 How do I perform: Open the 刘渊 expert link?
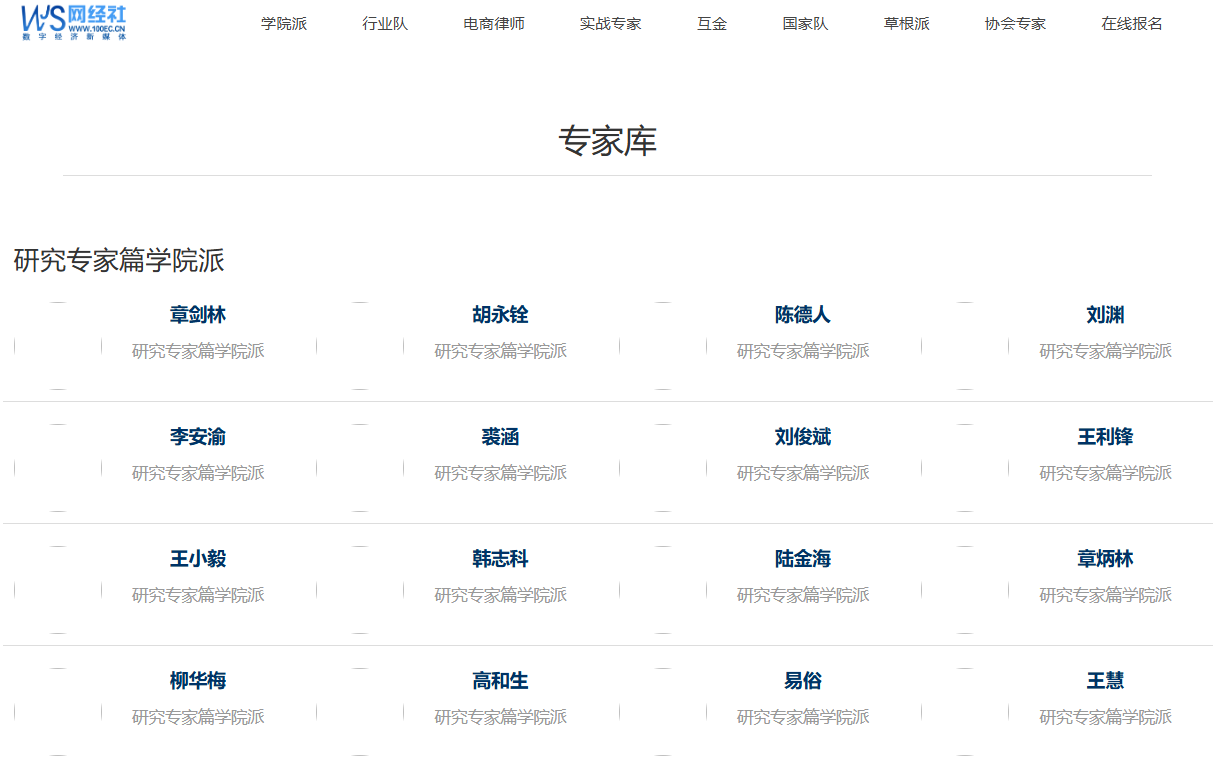[1105, 315]
